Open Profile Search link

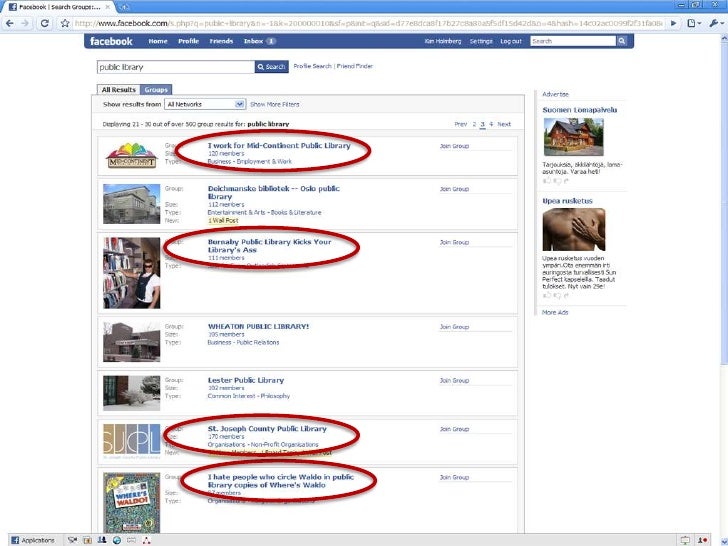312,66
